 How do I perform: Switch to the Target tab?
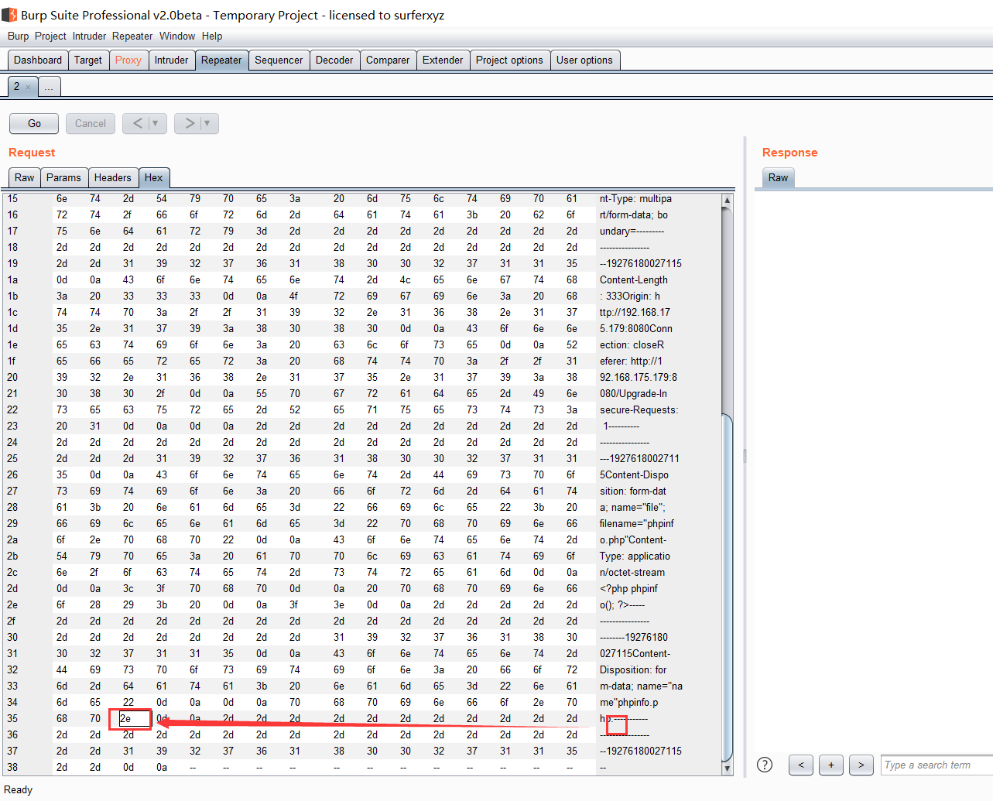tap(88, 60)
